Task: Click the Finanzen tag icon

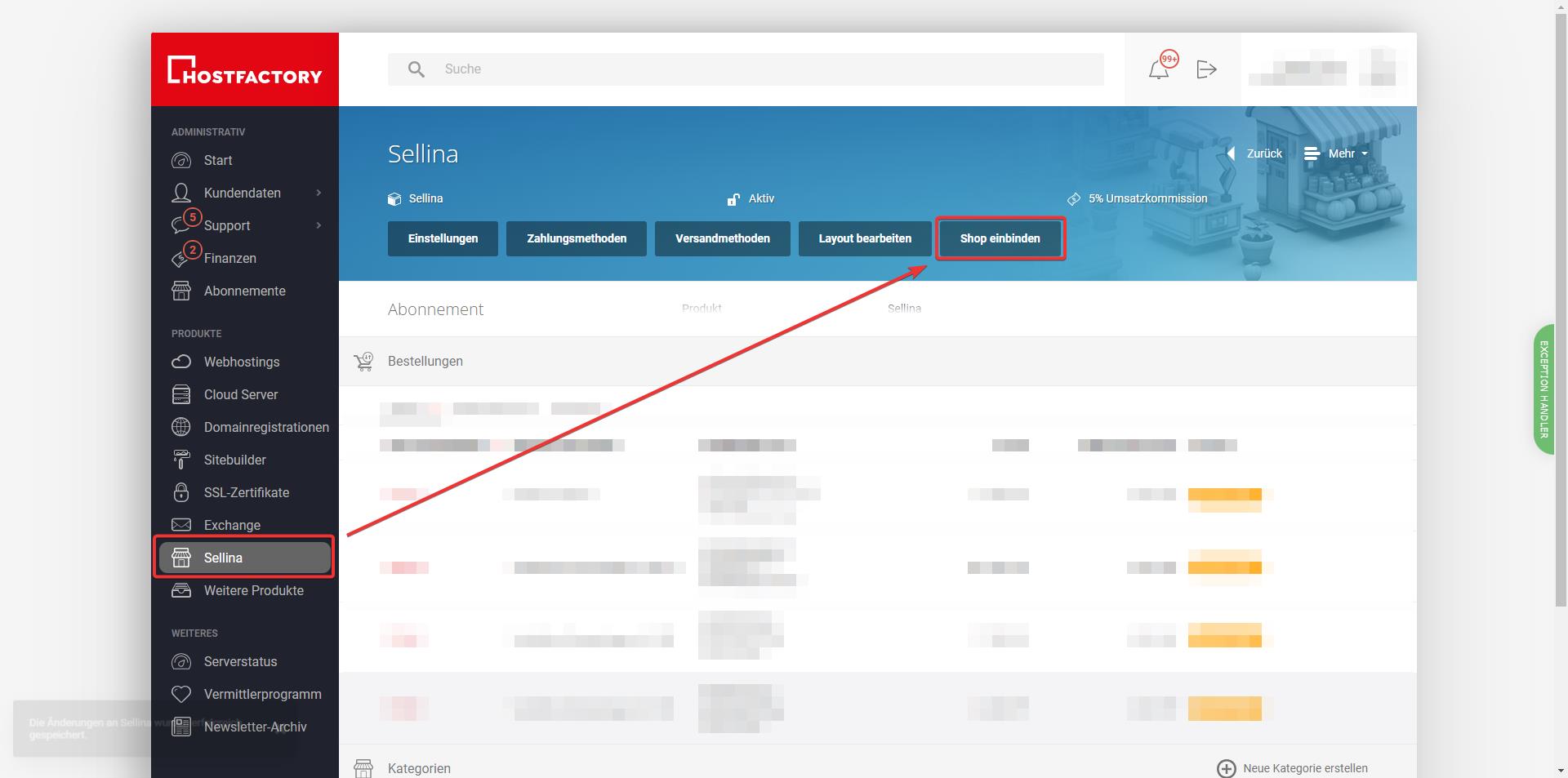Action: (x=180, y=260)
